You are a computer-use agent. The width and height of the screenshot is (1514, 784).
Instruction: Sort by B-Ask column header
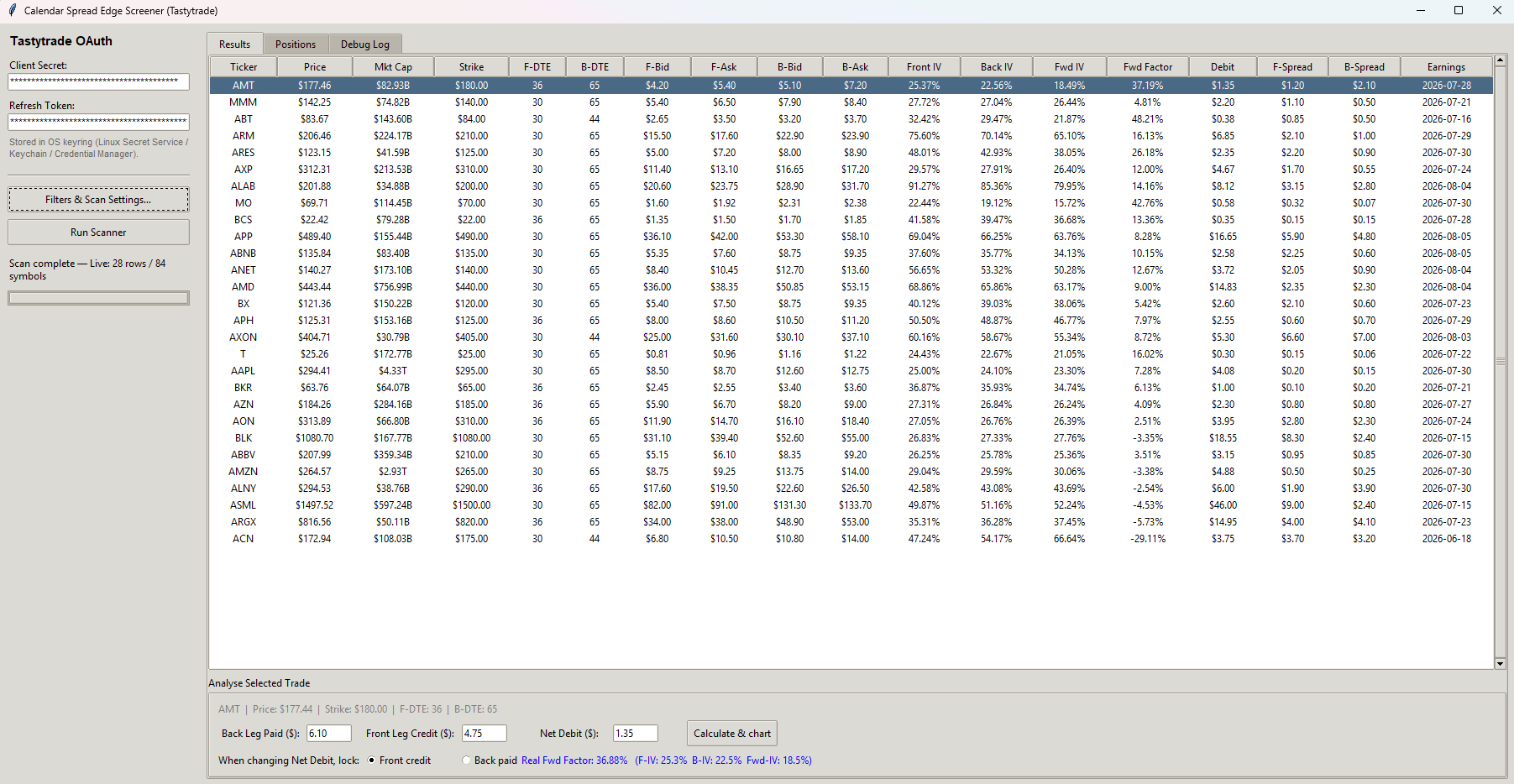point(855,67)
